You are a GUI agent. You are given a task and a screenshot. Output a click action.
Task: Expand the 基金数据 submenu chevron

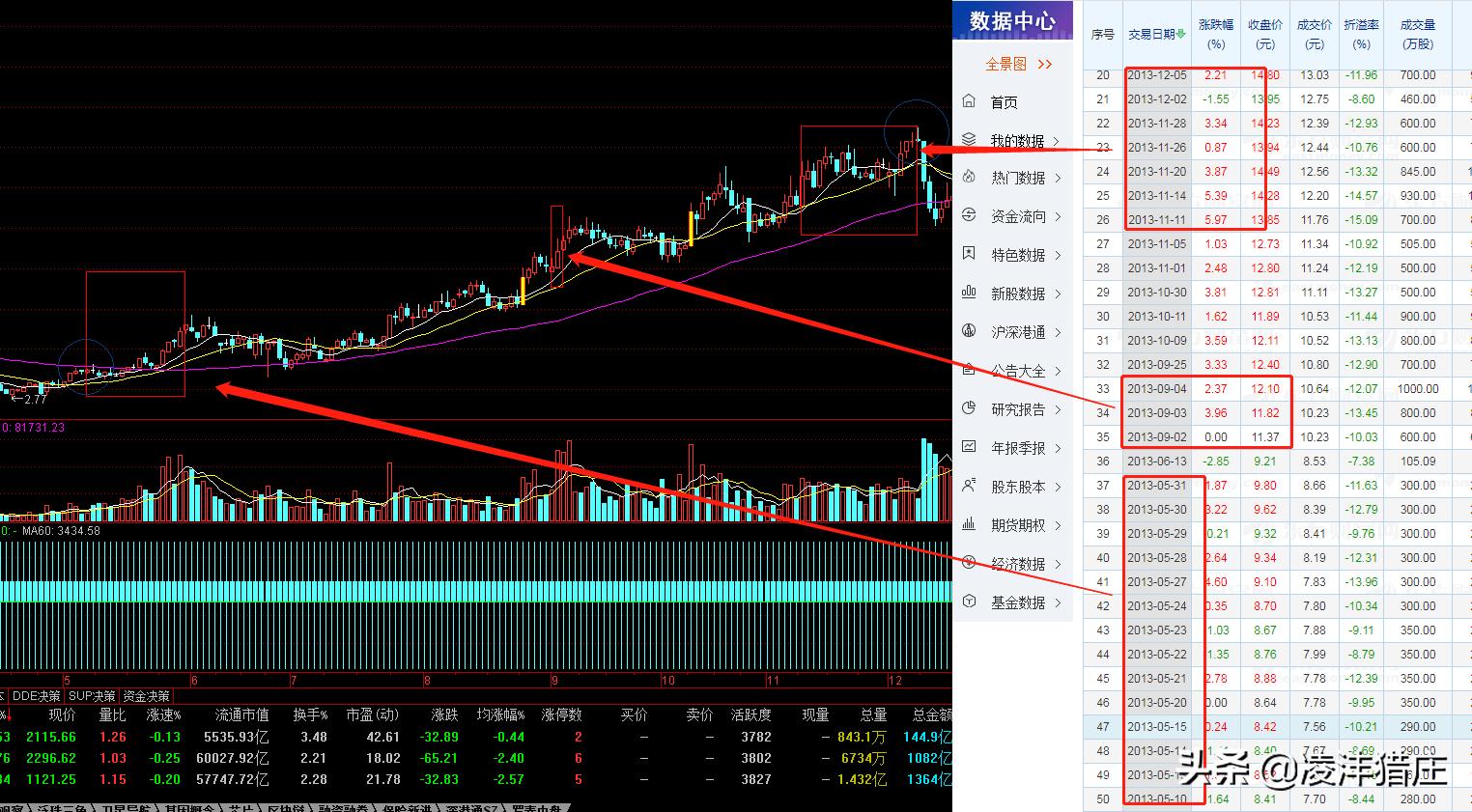coord(1057,603)
